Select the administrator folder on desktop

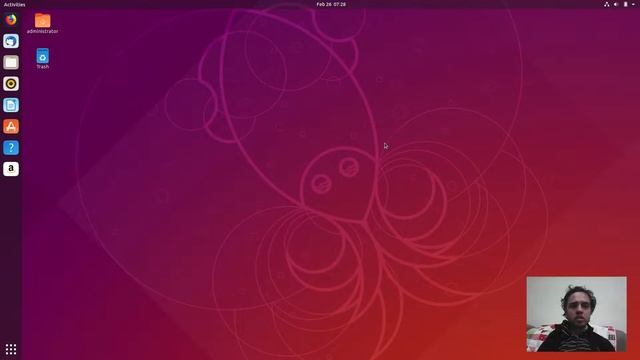[42, 23]
